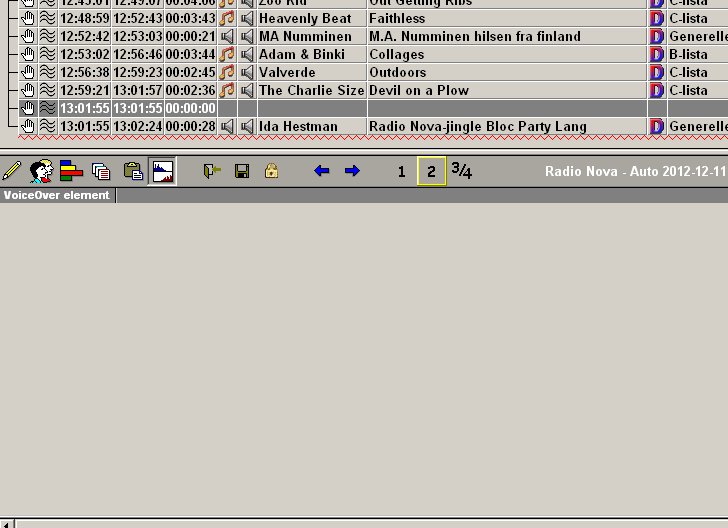Screen dimensions: 728x528
Task: Click the horizontal scrollbar track at the bottom
Action: tap(371, 524)
